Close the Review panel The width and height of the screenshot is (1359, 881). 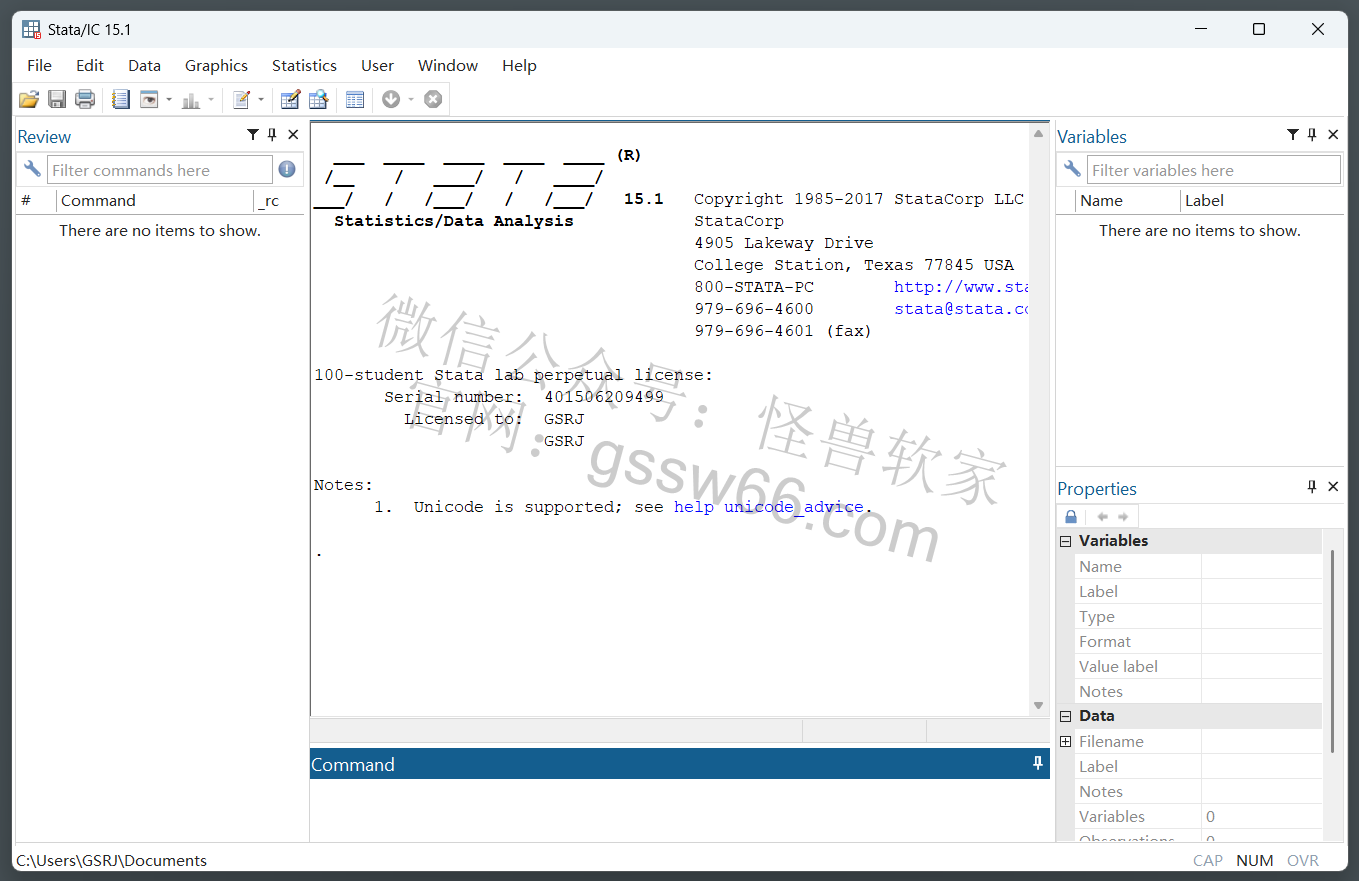[293, 135]
